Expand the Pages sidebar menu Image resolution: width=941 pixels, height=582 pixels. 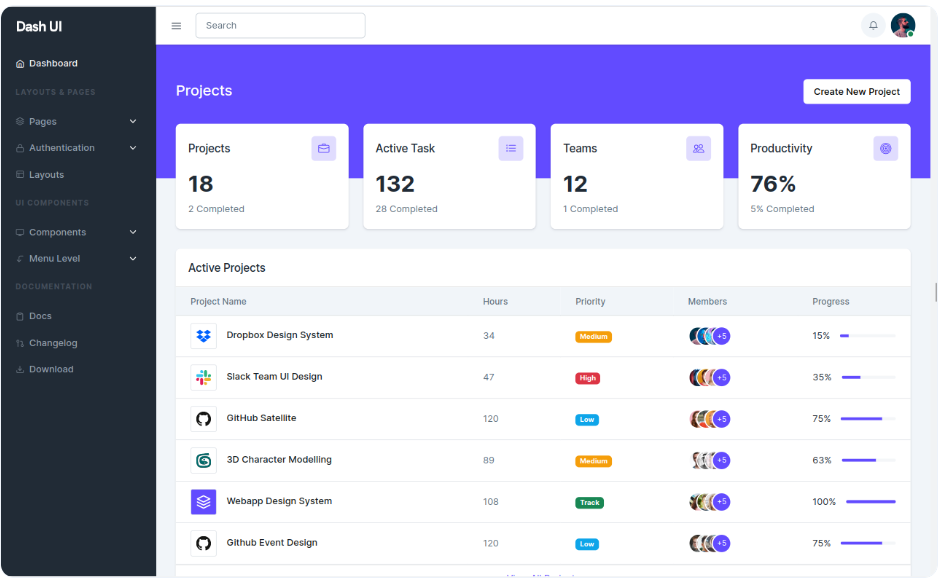pyautogui.click(x=76, y=122)
